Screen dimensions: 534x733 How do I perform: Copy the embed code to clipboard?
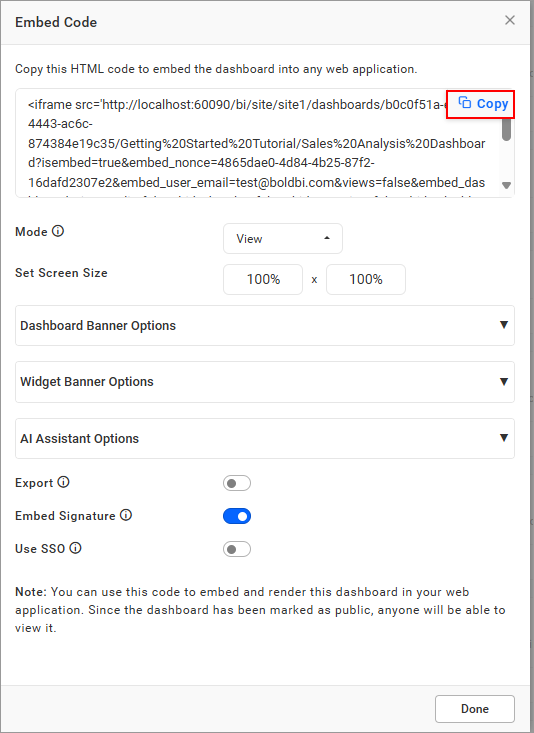481,104
